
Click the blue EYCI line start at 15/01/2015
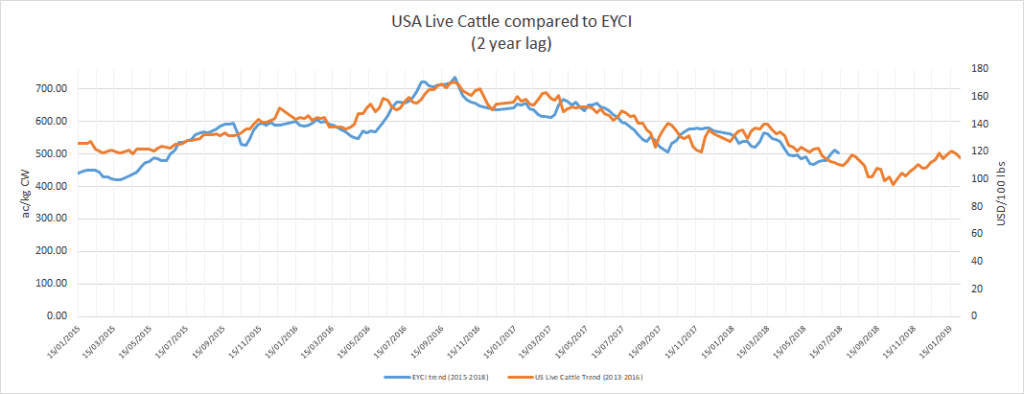tap(79, 173)
